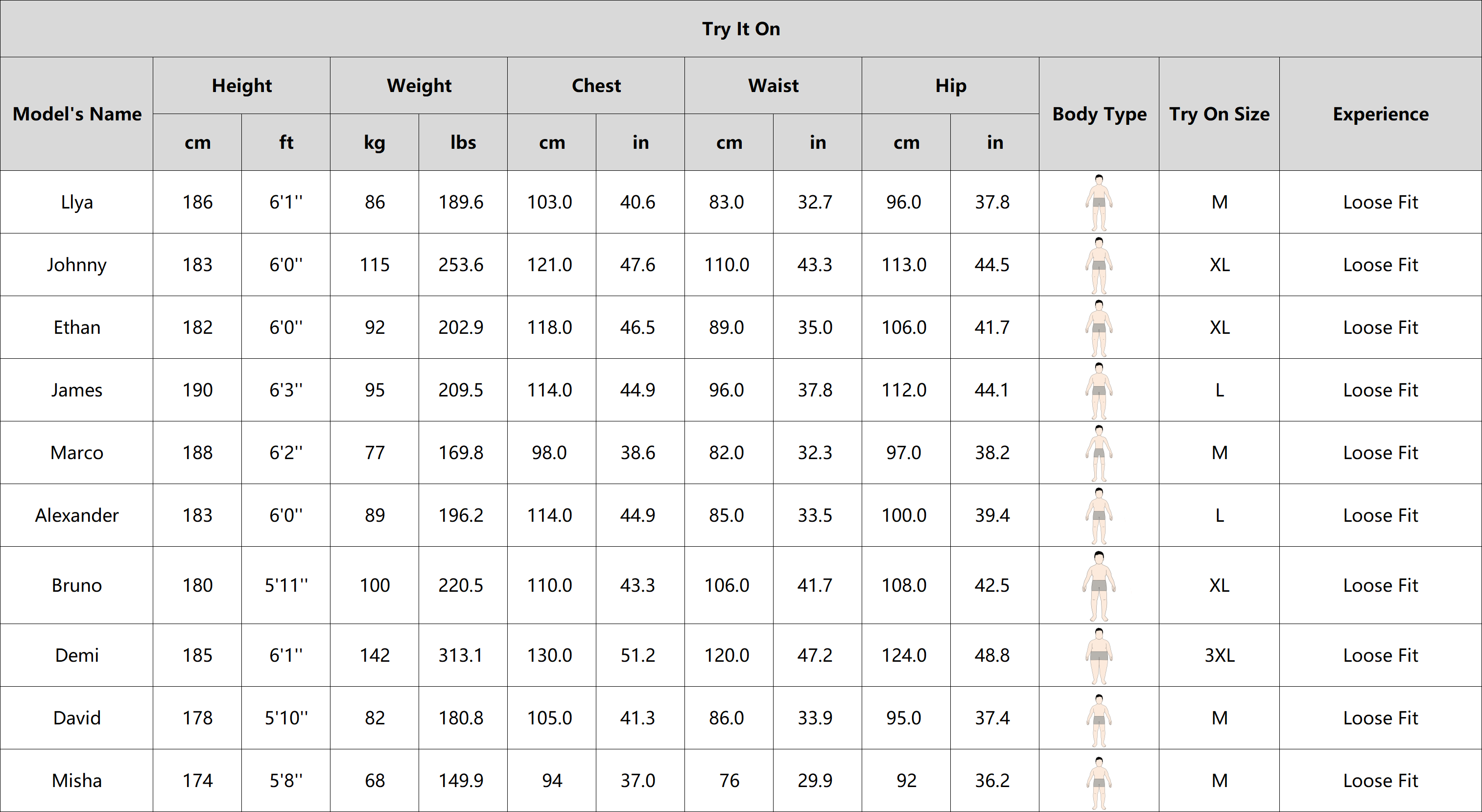
Task: Click Misha's body type figure icon
Action: [1099, 782]
